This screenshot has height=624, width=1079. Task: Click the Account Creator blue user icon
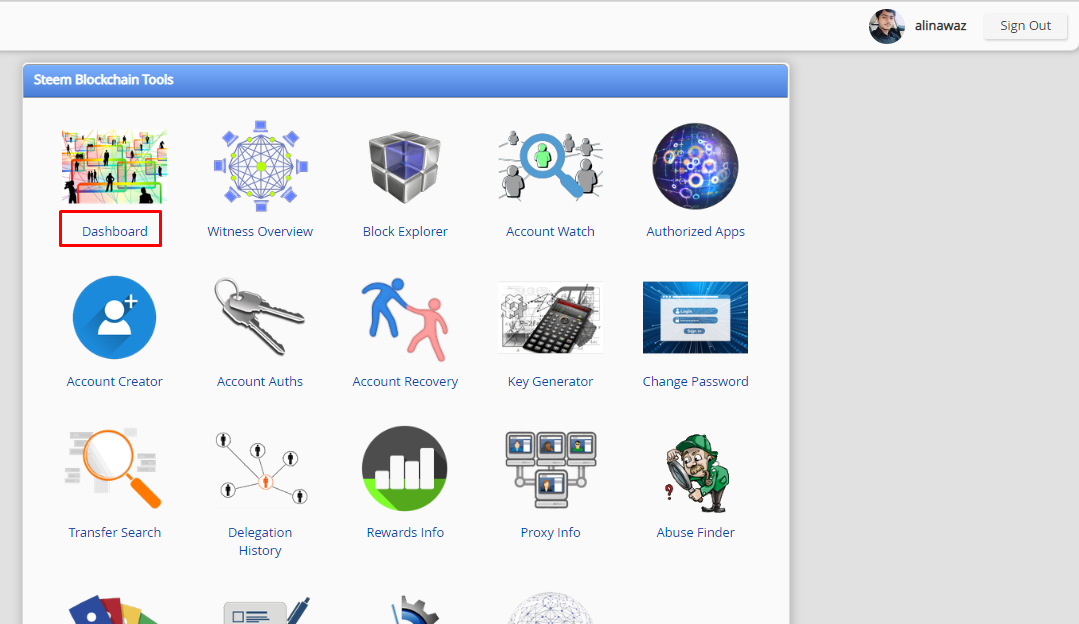click(x=114, y=317)
